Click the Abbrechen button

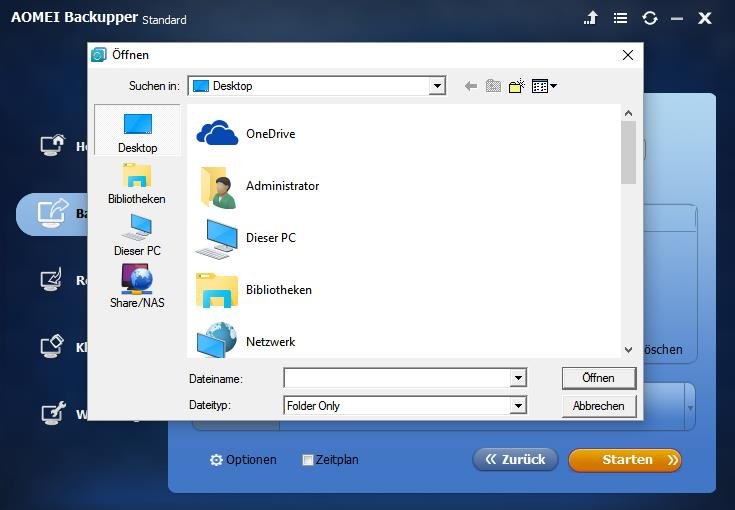(599, 406)
